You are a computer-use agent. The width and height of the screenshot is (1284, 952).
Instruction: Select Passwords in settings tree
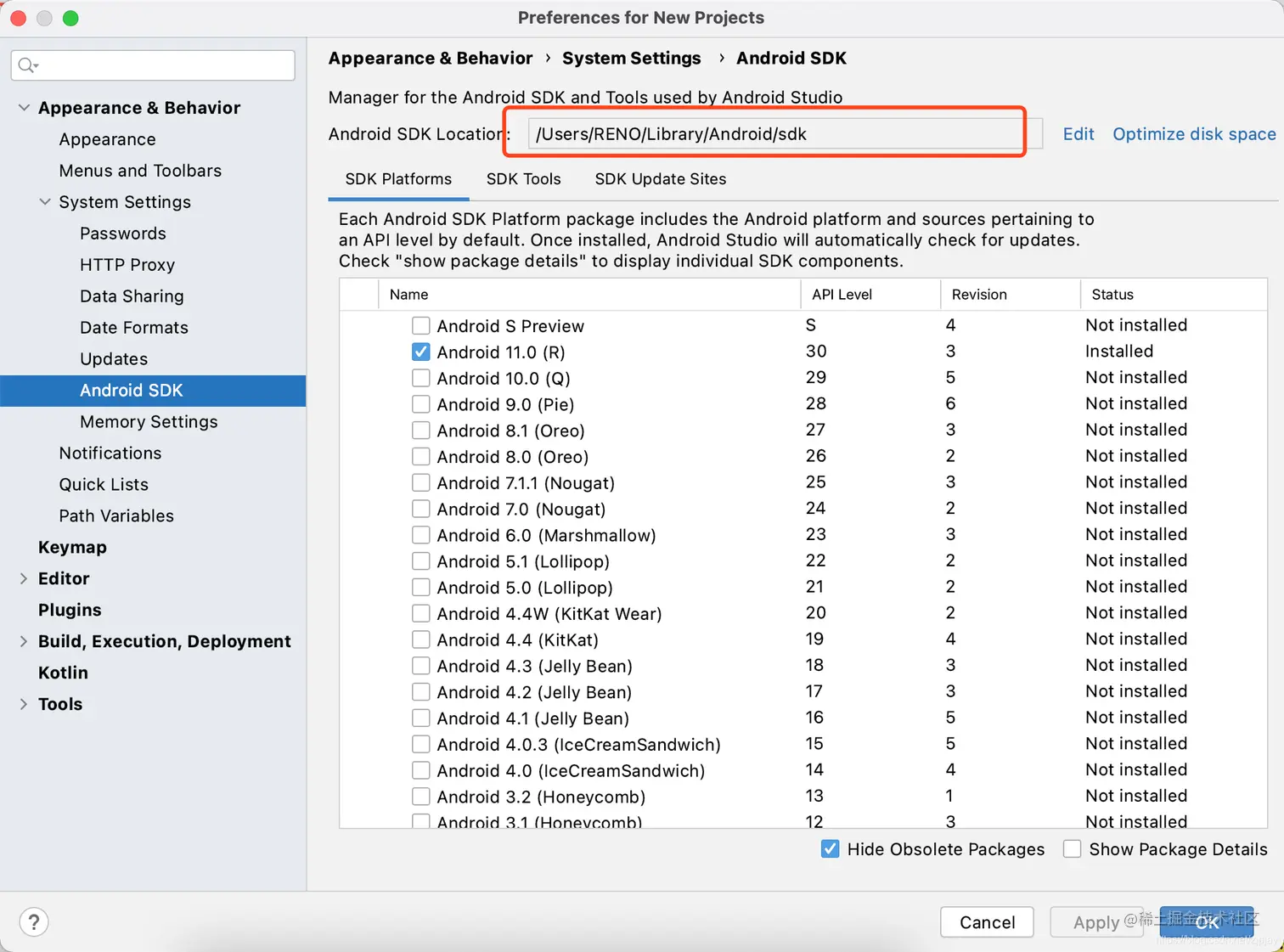[x=123, y=234]
